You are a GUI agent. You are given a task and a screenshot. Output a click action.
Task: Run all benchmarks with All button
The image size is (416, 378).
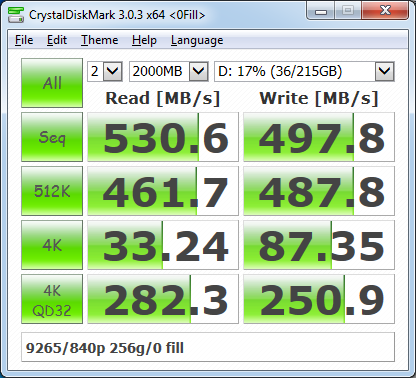pyautogui.click(x=52, y=83)
